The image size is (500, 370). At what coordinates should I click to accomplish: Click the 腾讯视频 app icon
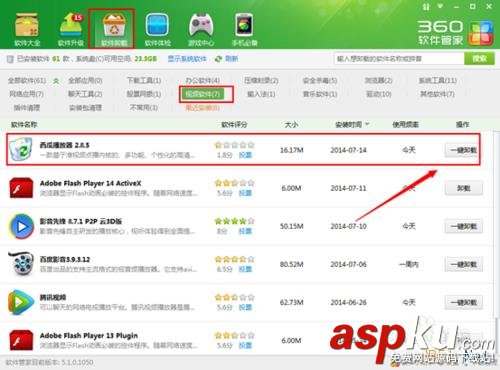(21, 302)
